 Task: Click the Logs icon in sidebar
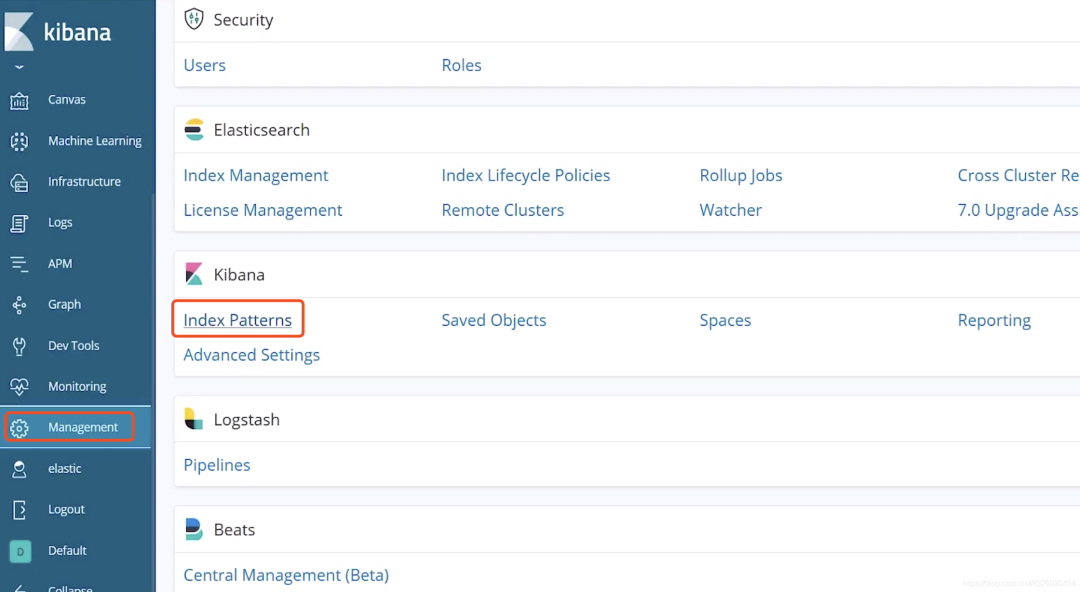pos(19,223)
